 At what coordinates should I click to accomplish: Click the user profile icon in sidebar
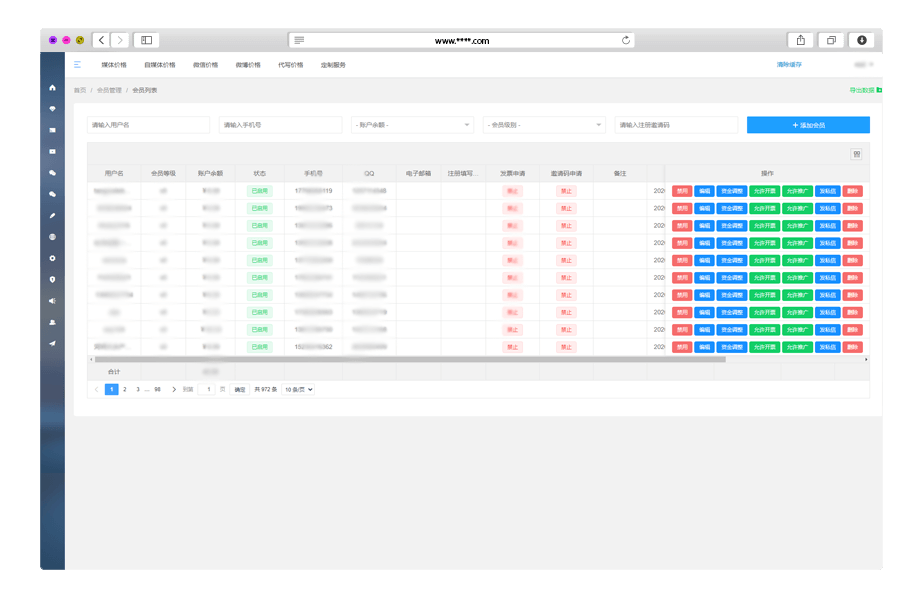click(52, 322)
